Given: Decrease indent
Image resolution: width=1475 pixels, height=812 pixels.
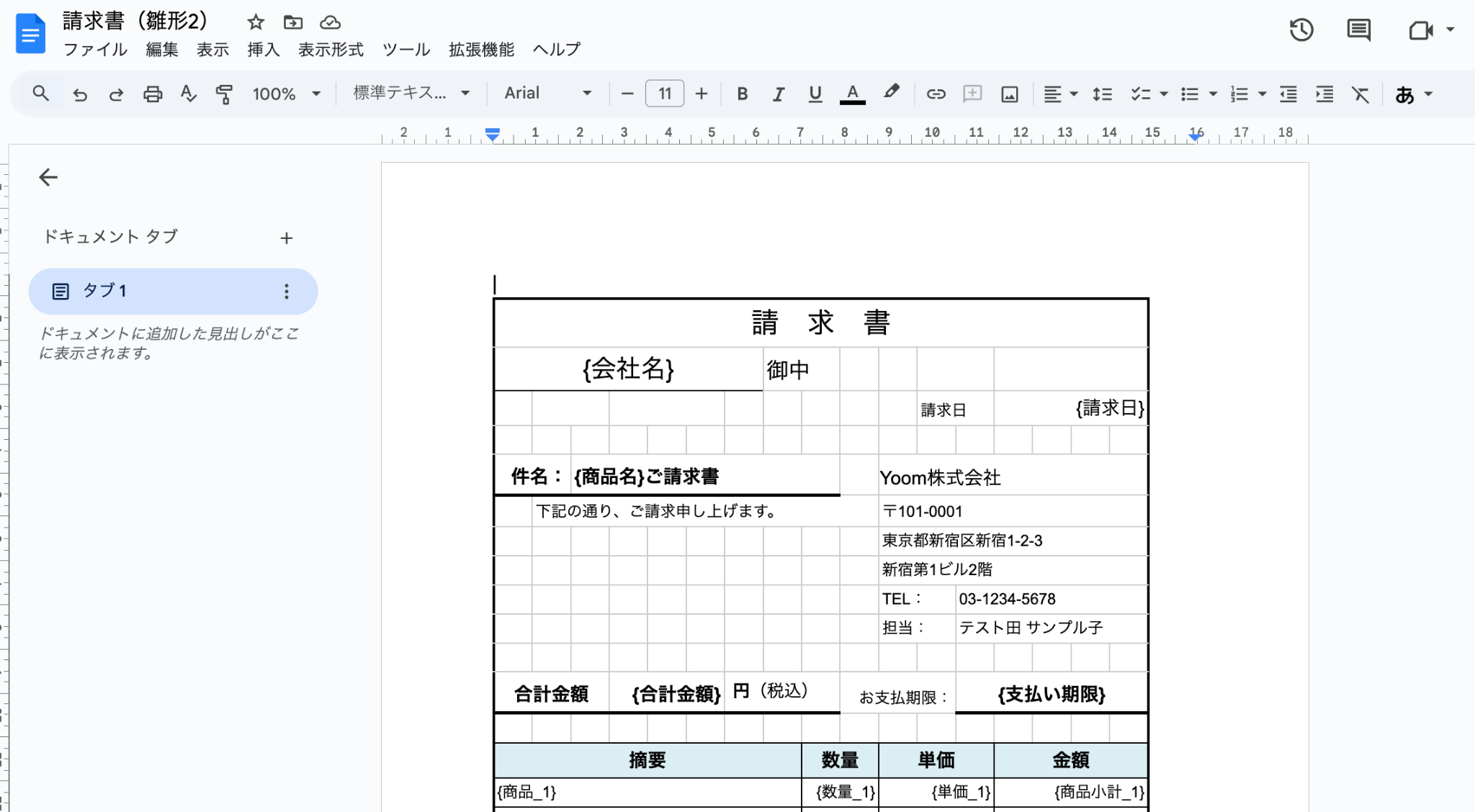Looking at the screenshot, I should pyautogui.click(x=1288, y=94).
